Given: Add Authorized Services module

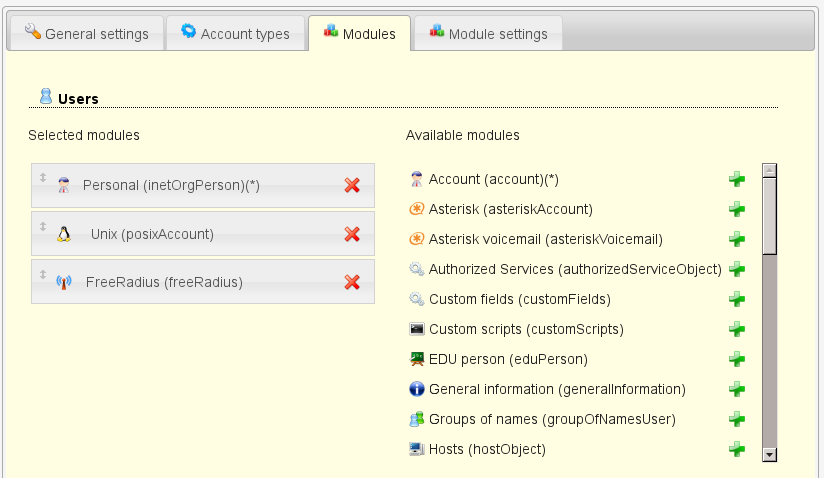Looking at the screenshot, I should point(737,269).
